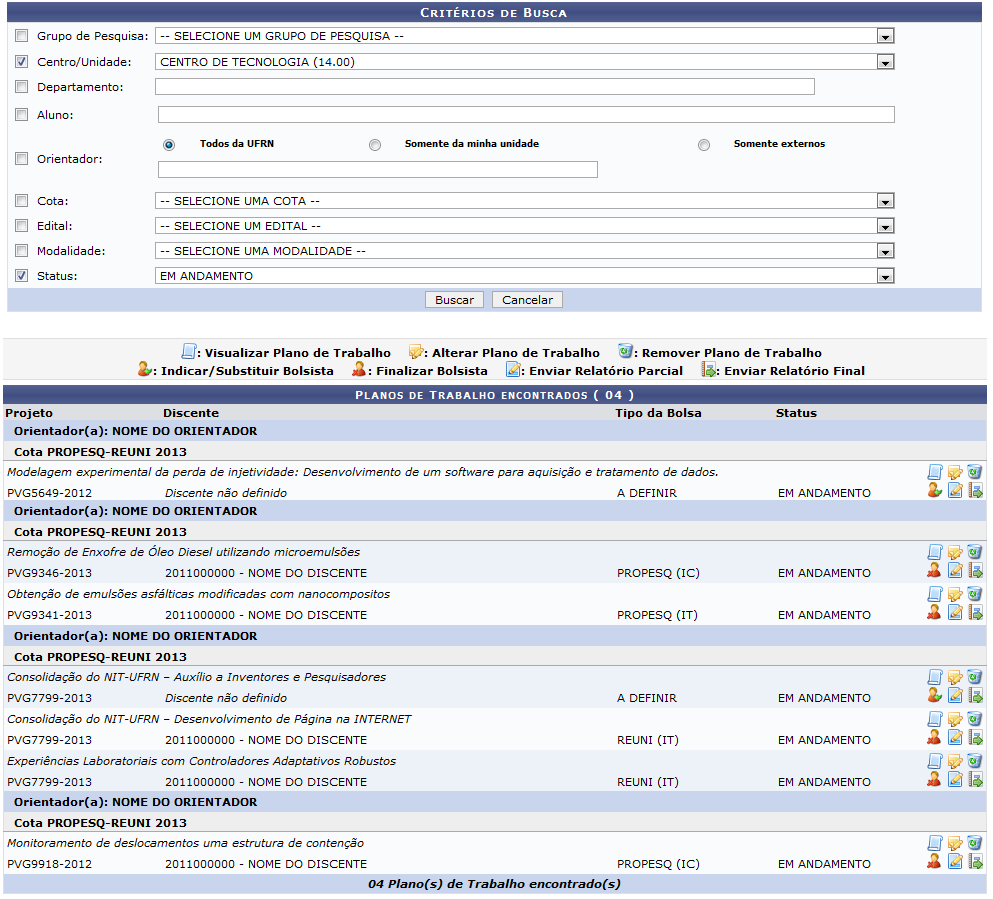Select the 'Somente externos' radio option

pyautogui.click(x=704, y=145)
